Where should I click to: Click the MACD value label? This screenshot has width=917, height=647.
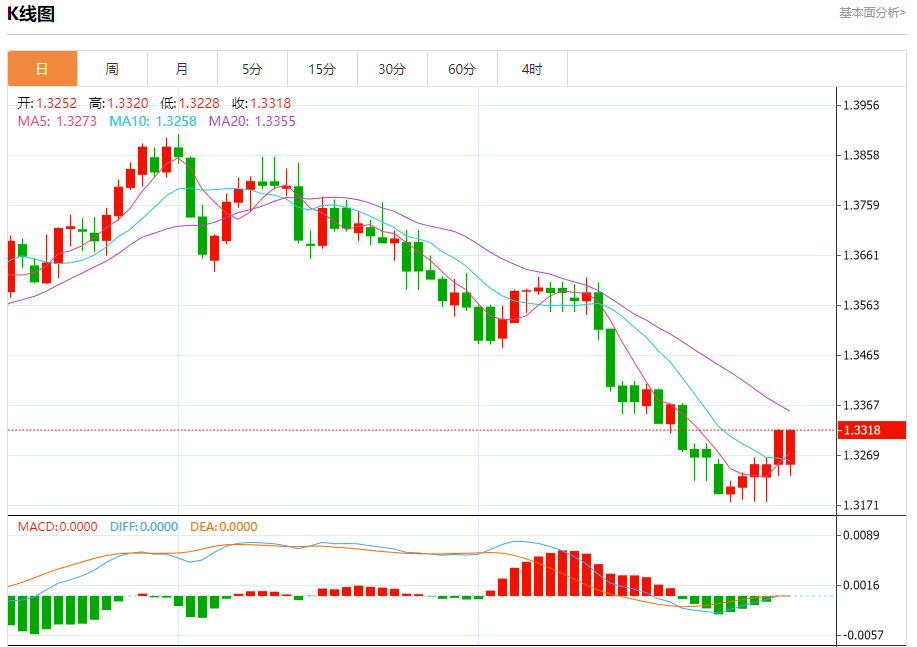(57, 527)
